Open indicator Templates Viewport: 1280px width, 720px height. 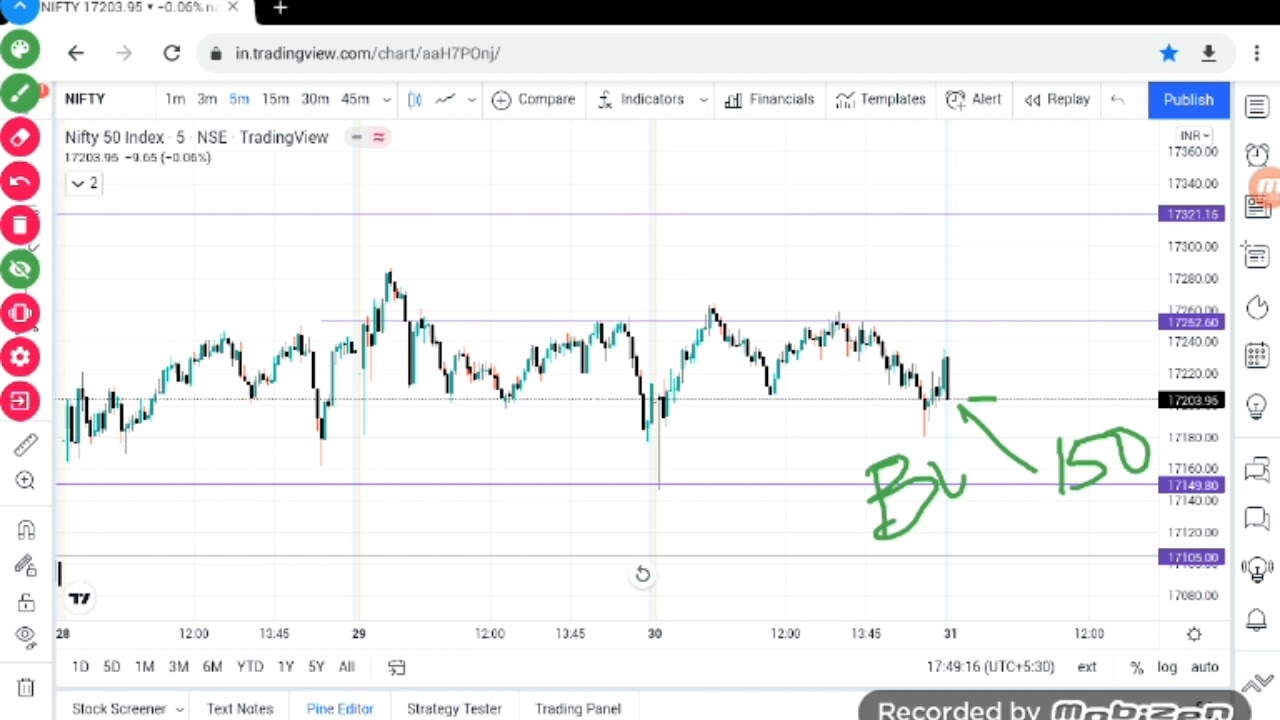[x=880, y=99]
